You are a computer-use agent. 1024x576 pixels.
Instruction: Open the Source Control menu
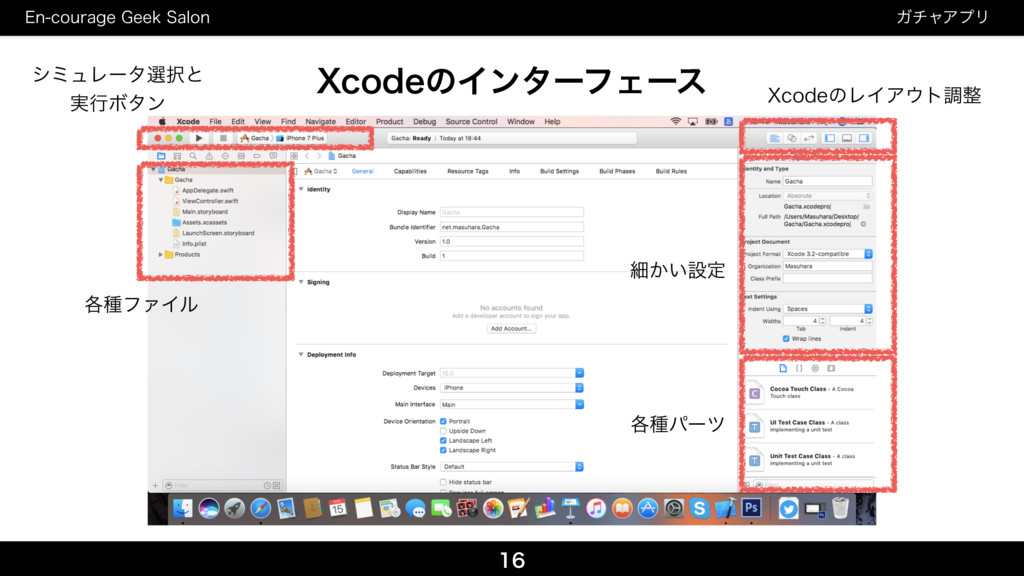(472, 121)
